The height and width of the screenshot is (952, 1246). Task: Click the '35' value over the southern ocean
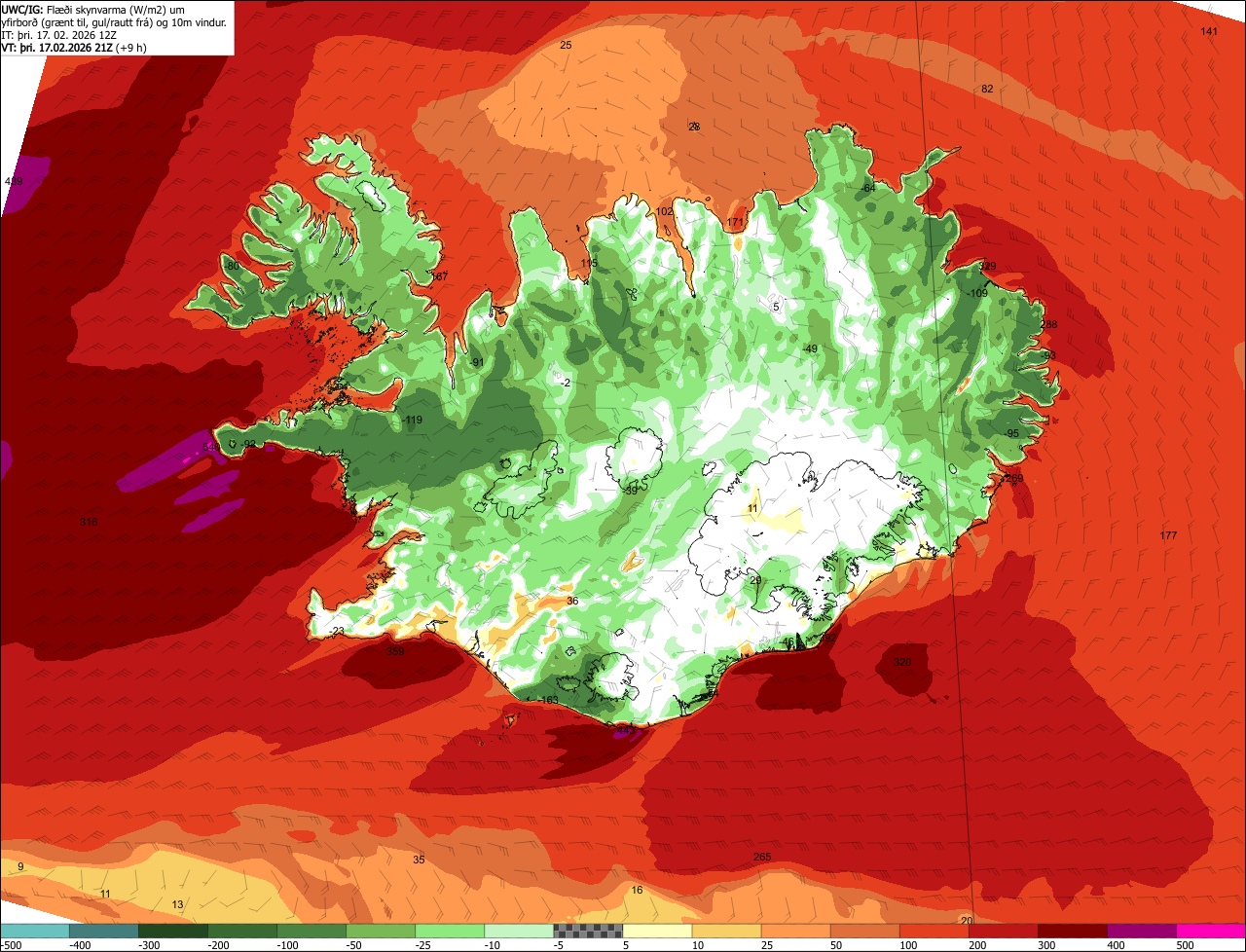(x=419, y=860)
